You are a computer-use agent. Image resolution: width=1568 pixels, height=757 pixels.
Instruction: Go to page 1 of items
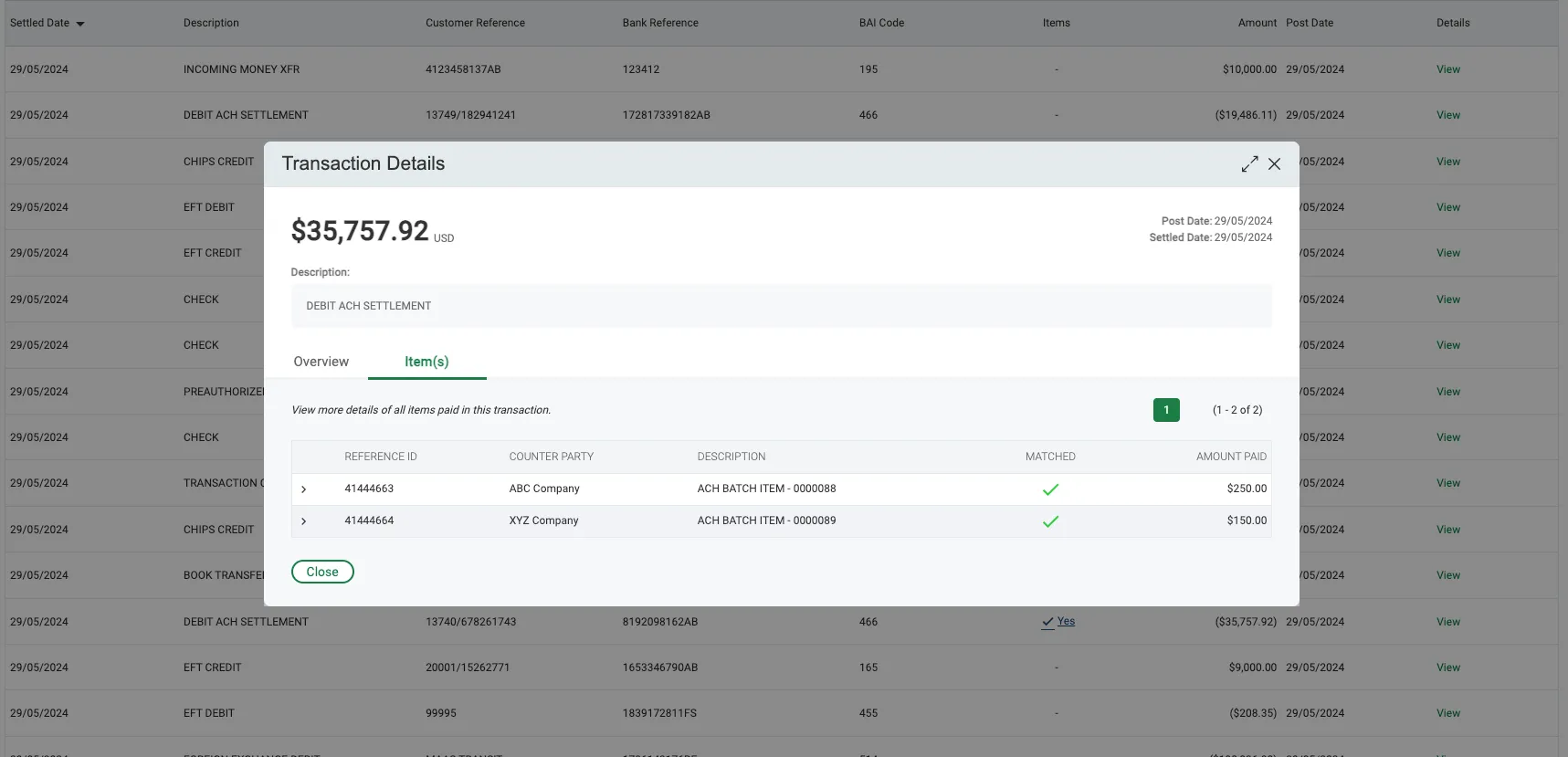[x=1166, y=410]
